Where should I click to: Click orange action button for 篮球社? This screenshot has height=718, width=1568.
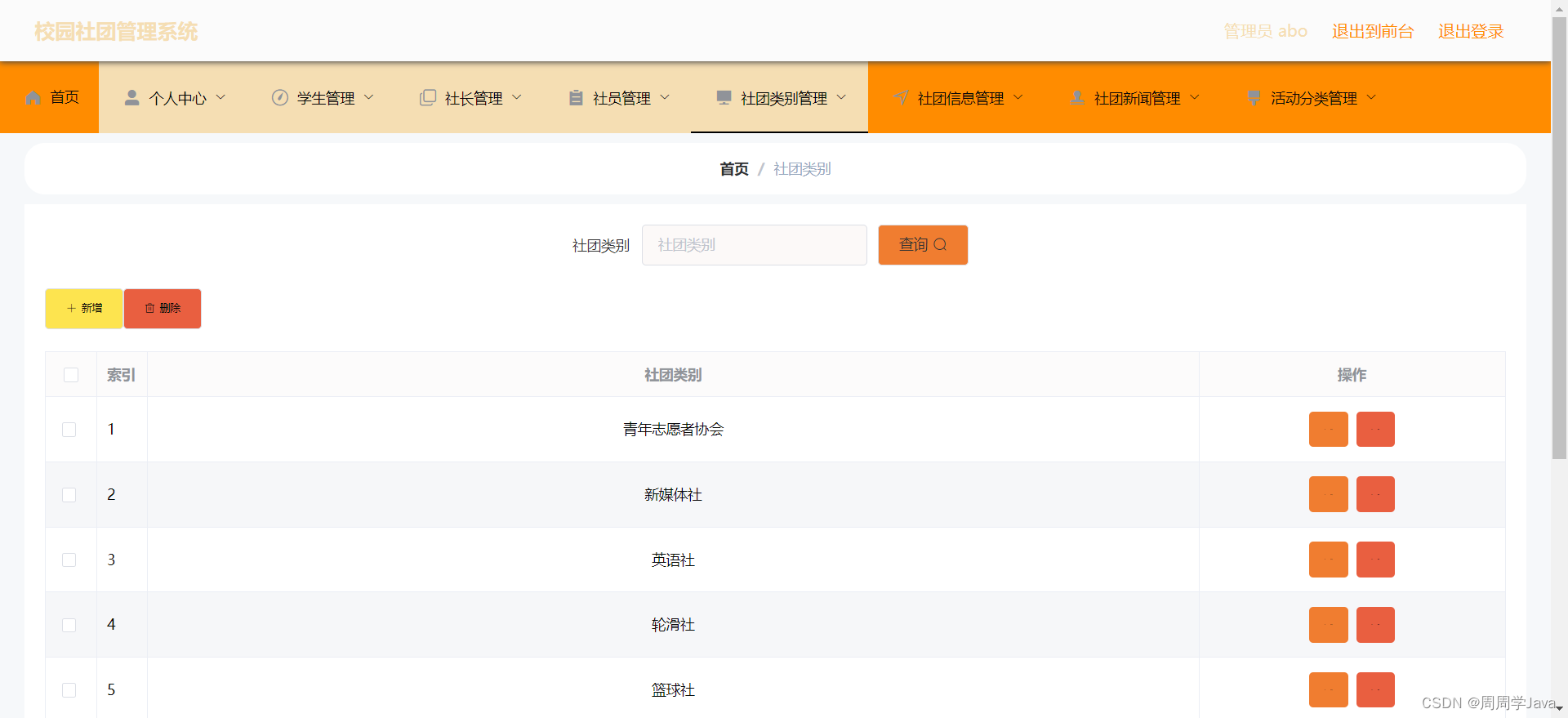pos(1328,690)
